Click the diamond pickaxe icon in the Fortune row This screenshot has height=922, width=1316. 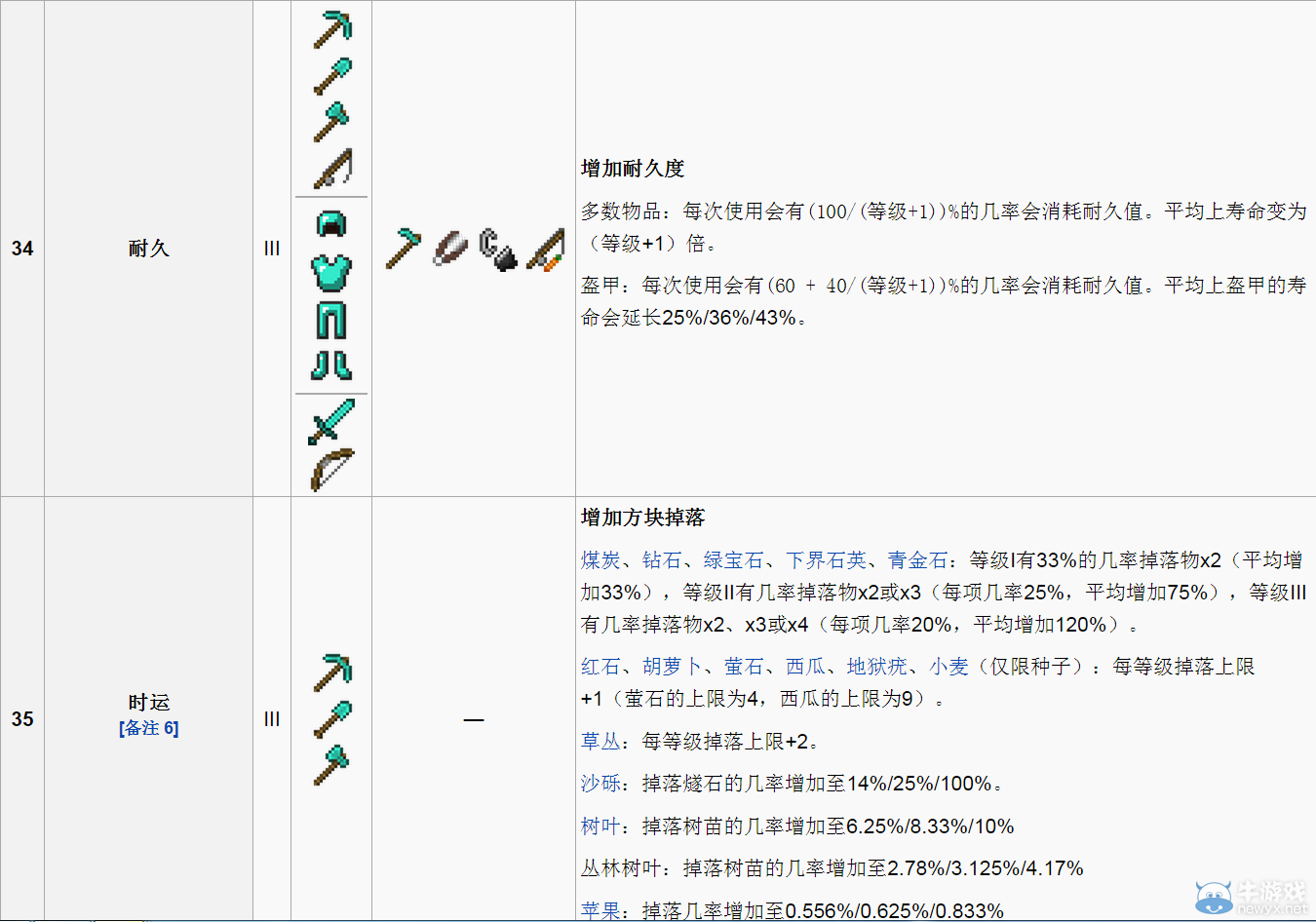point(331,672)
